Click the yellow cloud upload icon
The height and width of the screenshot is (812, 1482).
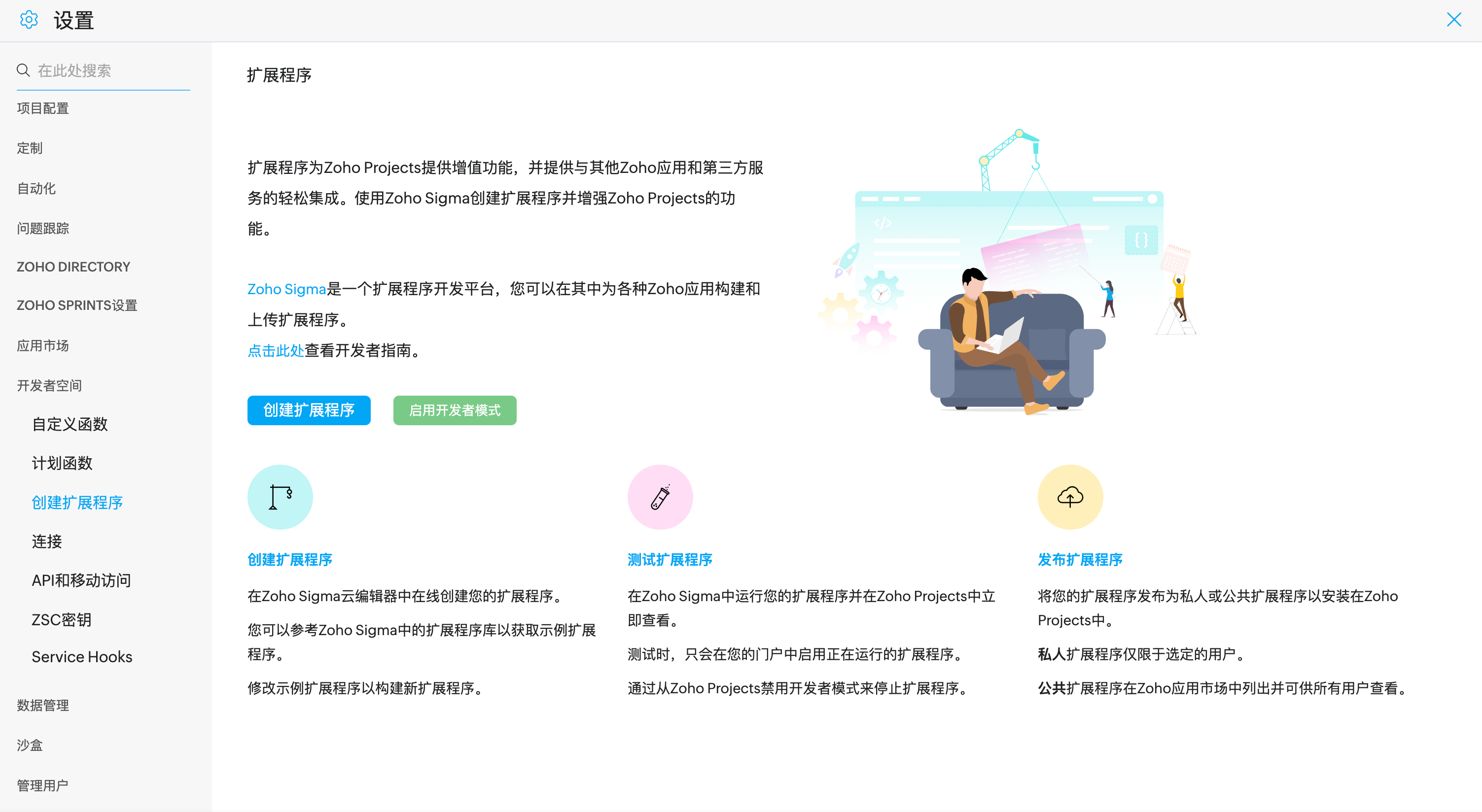(1070, 497)
